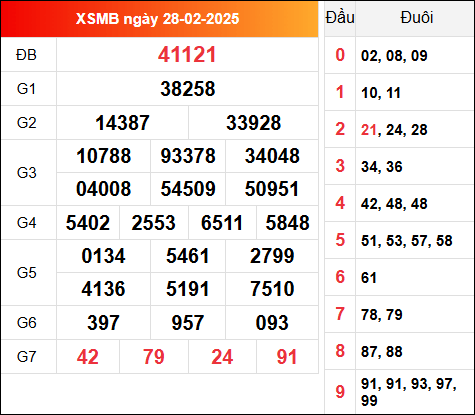Screen dimensions: 475x415
Task: Select tails 78, 79
Action: [382, 315]
